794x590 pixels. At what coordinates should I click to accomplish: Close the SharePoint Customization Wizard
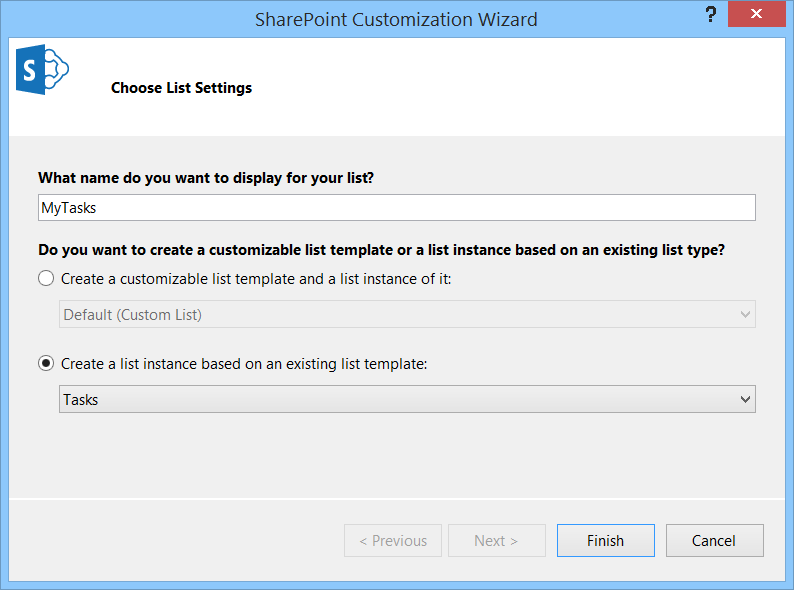pyautogui.click(x=756, y=14)
